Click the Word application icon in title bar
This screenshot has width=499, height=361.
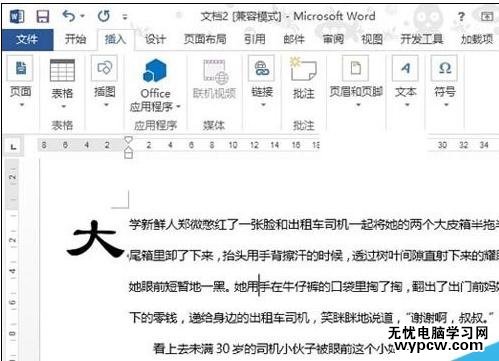[16, 16]
